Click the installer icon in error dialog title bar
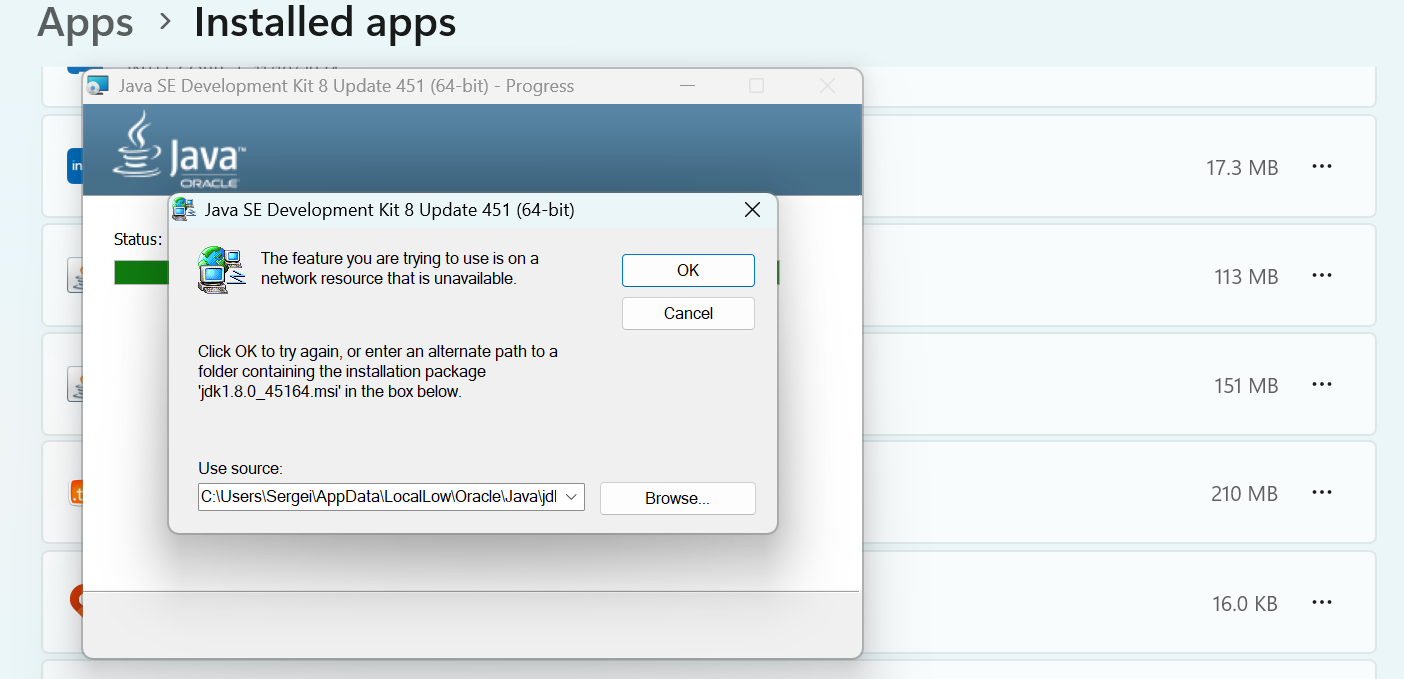 click(x=184, y=210)
